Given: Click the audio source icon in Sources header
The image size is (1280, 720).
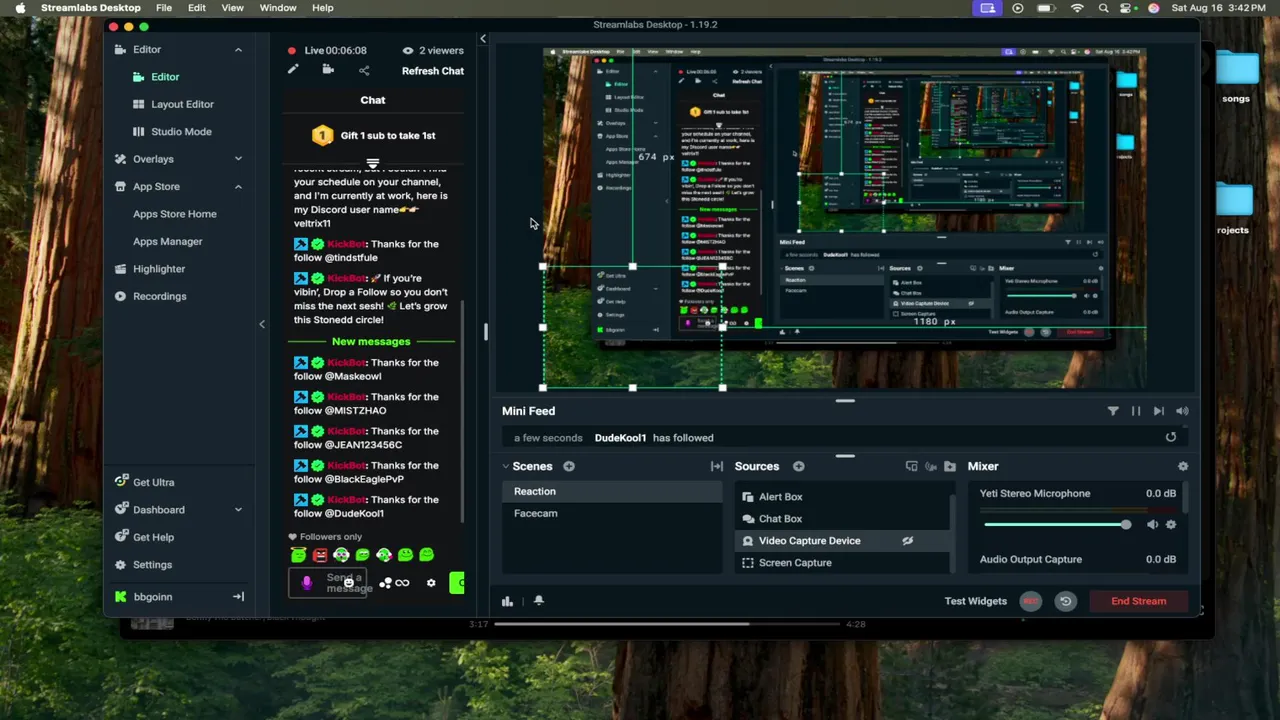Looking at the screenshot, I should pos(931,466).
